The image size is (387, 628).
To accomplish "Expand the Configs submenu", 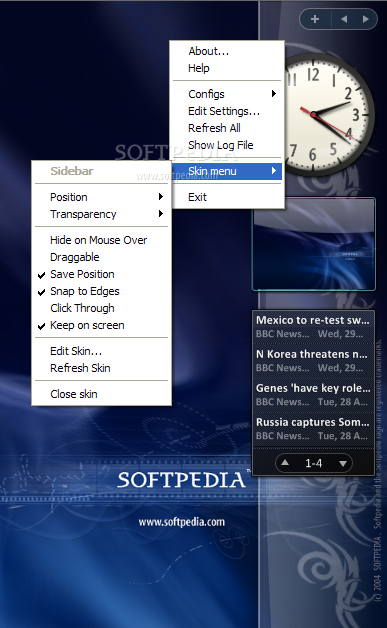I will [227, 94].
